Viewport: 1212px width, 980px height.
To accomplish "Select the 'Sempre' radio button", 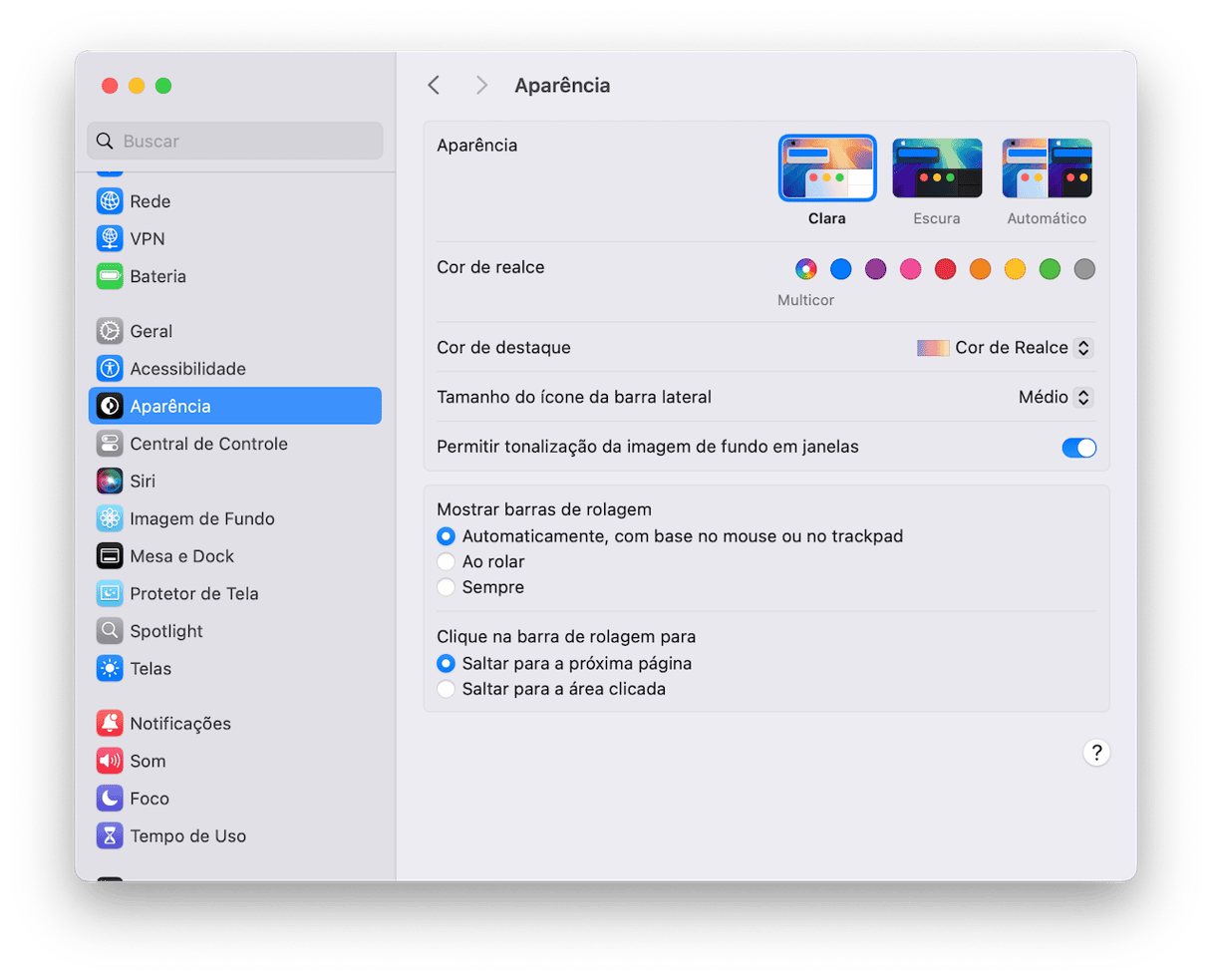I will coord(446,588).
